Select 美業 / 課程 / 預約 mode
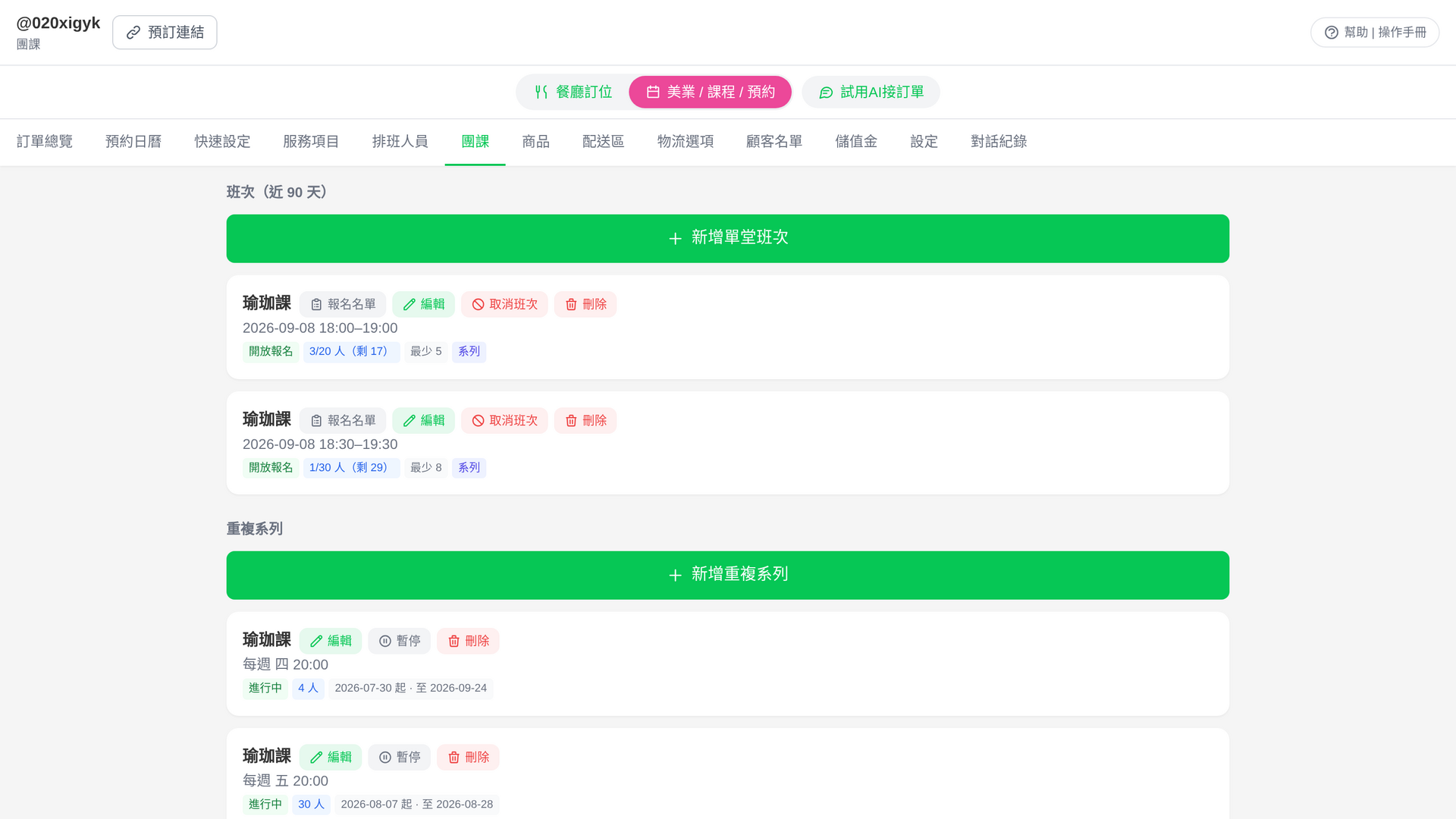 710,92
